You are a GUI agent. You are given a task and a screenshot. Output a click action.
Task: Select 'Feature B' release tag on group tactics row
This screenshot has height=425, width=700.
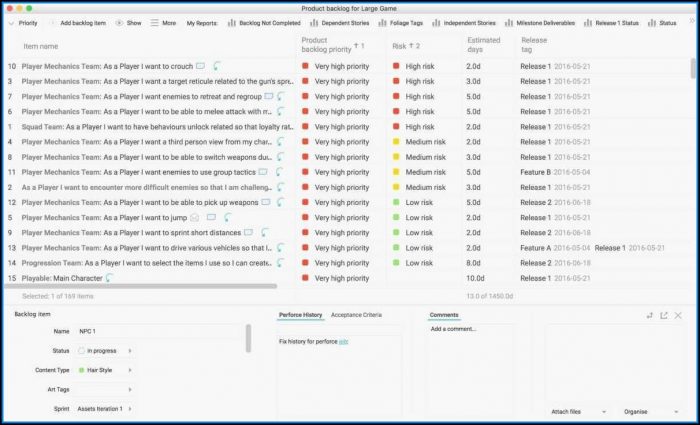535,172
